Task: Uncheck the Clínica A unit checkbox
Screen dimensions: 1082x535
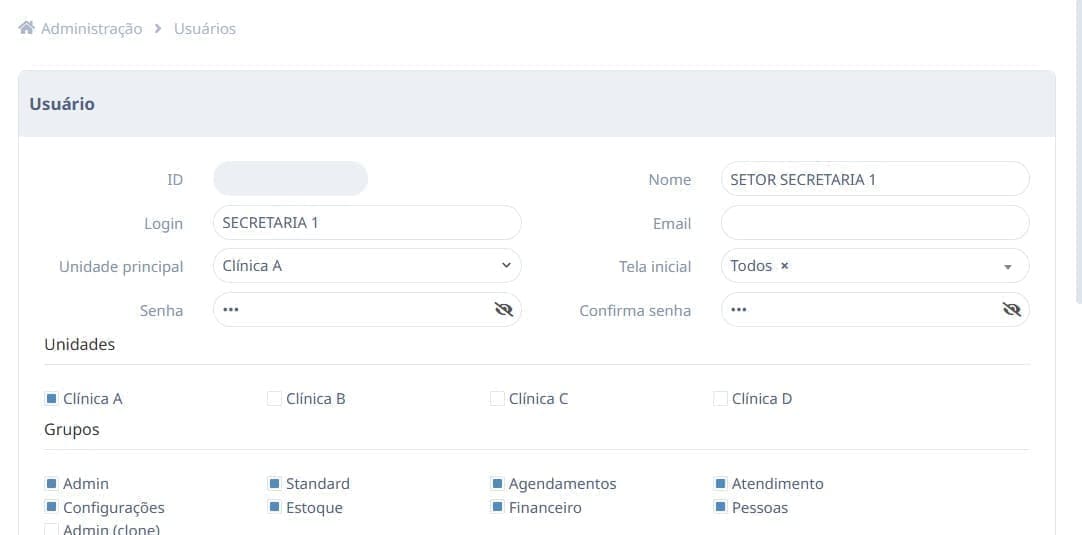Action: click(x=51, y=398)
